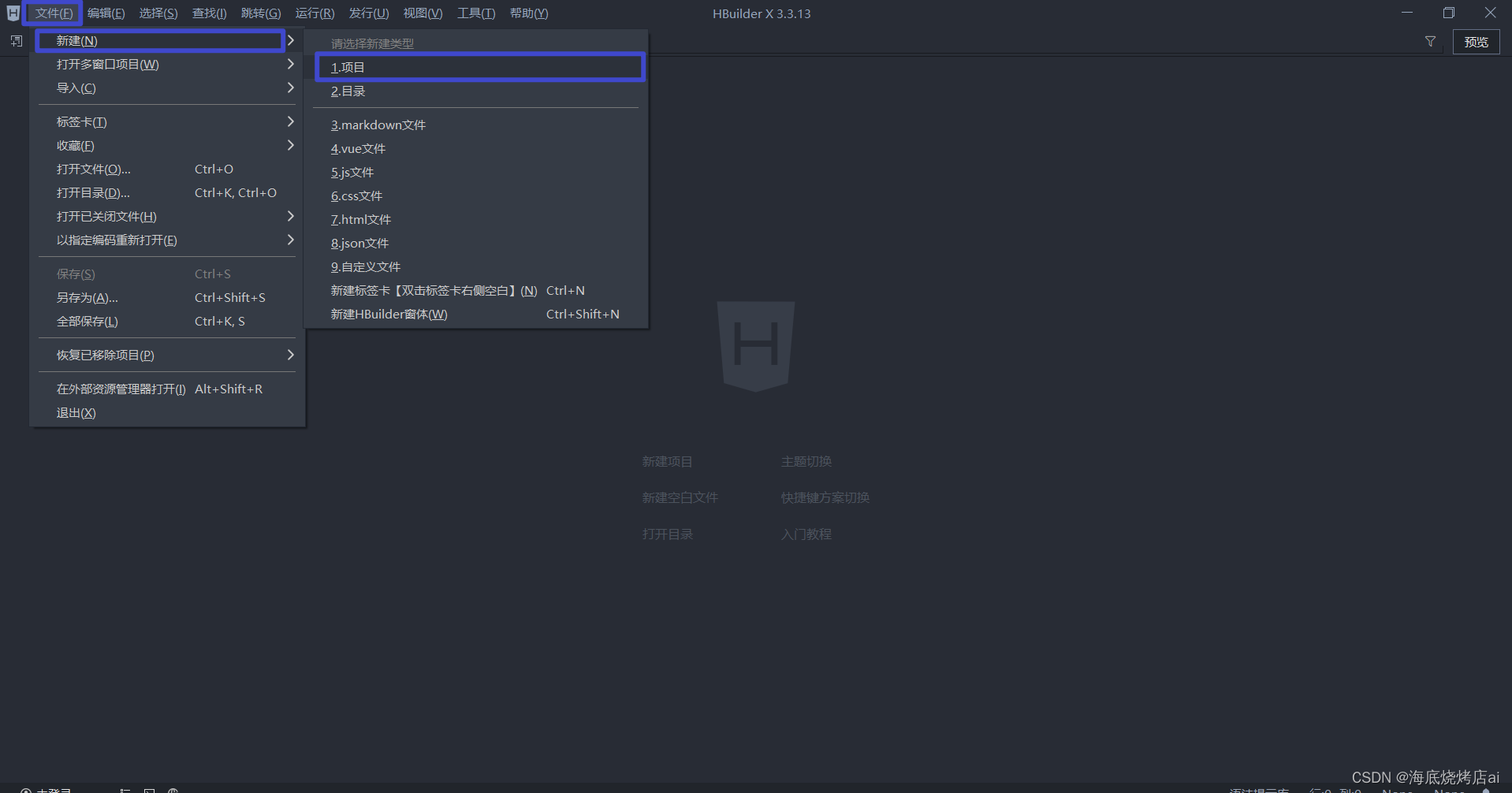Screen dimensions: 1512x793
Task: Click the 主题切换 link on the welcome page
Action: 806,461
